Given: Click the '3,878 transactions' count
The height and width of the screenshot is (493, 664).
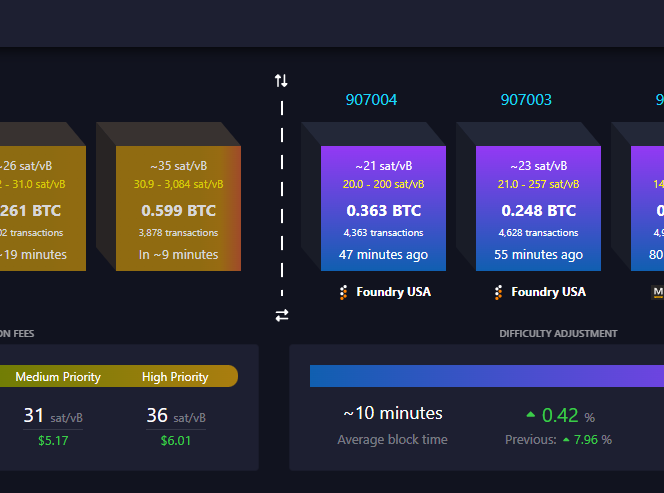Looking at the screenshot, I should (x=179, y=233).
